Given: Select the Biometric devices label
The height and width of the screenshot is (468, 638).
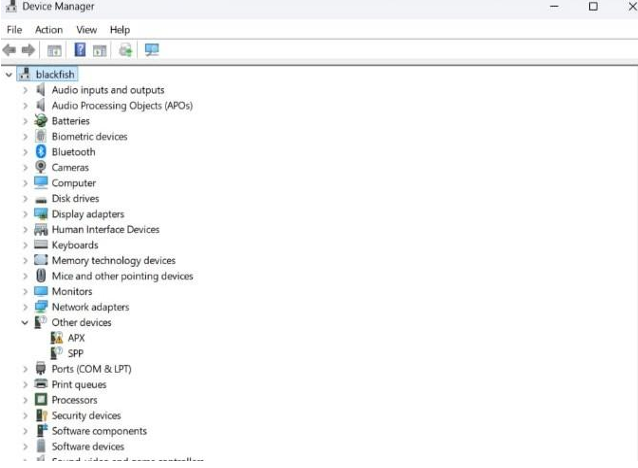Looking at the screenshot, I should [90, 136].
